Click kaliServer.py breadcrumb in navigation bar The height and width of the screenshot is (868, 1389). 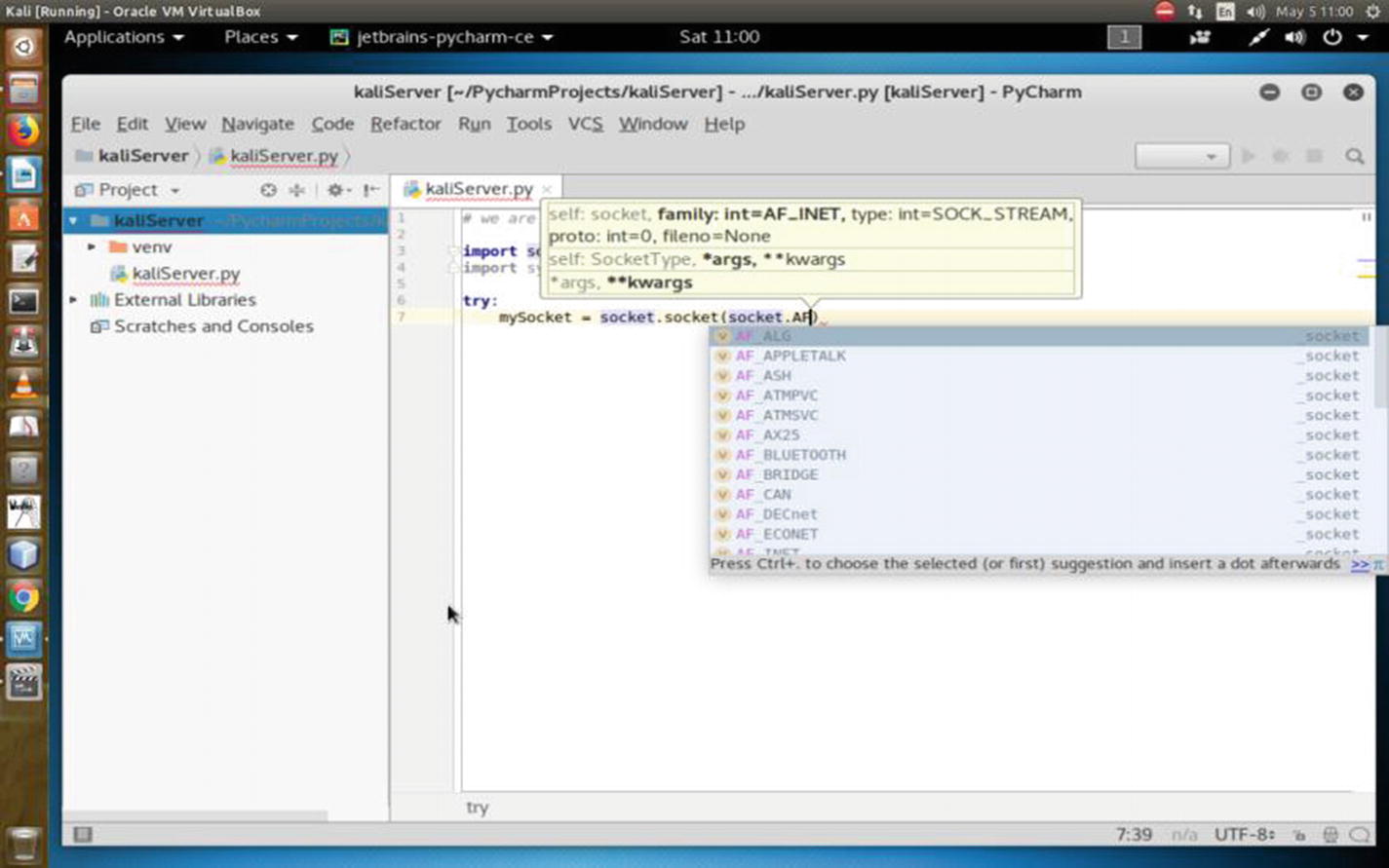click(x=274, y=156)
